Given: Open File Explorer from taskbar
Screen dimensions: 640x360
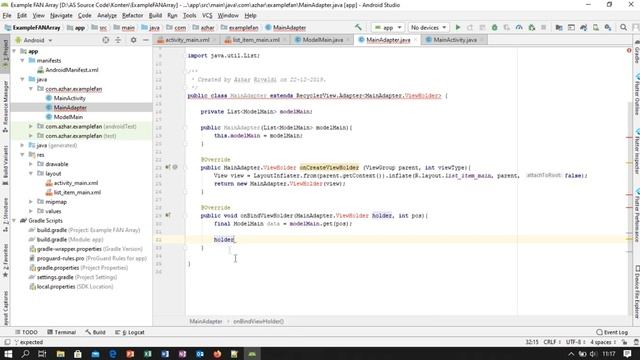Looking at the screenshot, I should click(x=60, y=354).
